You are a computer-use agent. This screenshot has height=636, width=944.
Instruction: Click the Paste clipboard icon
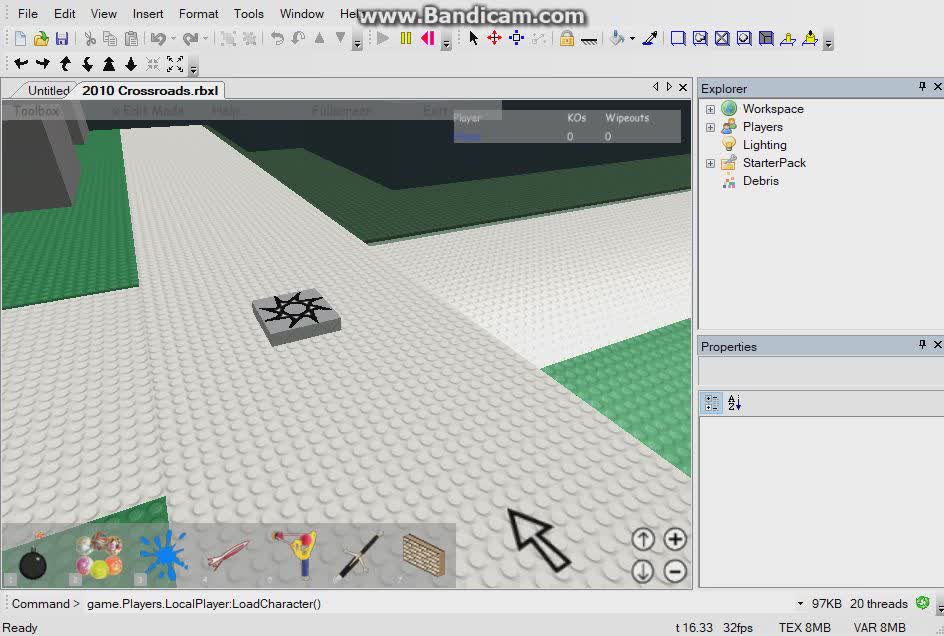(x=131, y=39)
